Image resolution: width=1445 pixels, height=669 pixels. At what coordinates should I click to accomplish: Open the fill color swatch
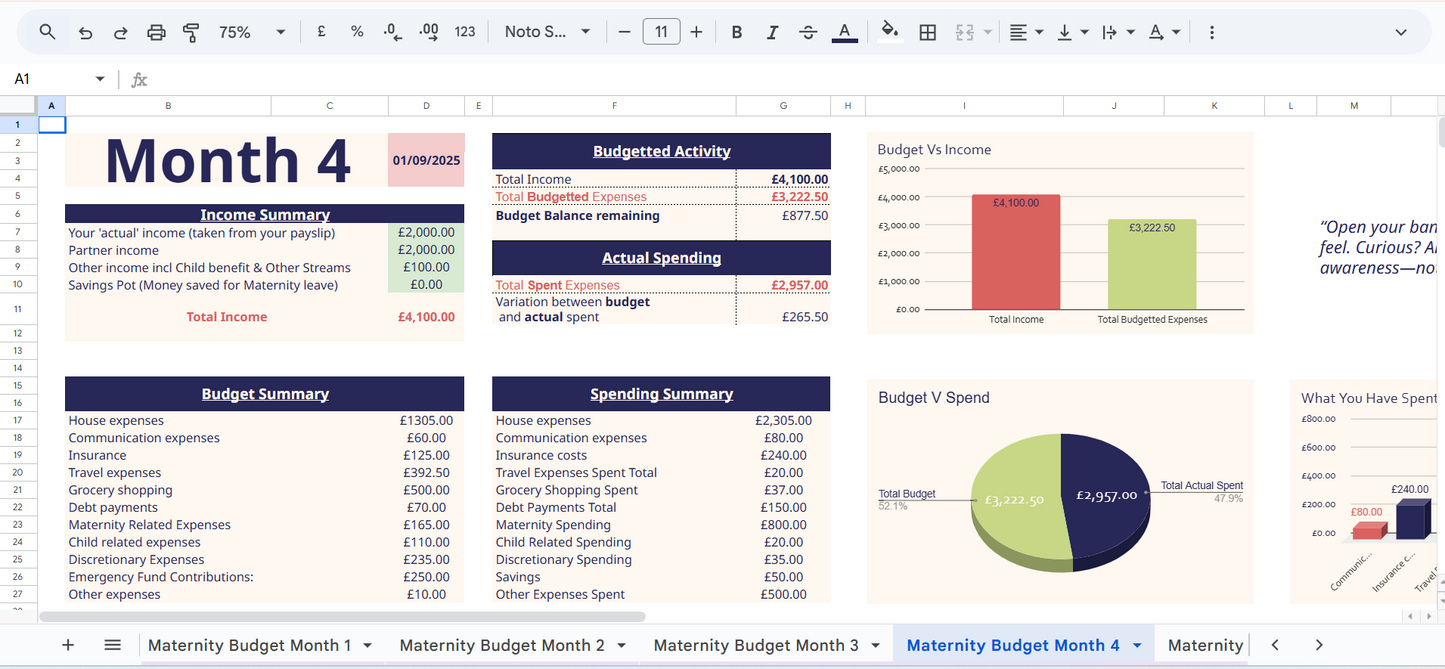pos(889,31)
